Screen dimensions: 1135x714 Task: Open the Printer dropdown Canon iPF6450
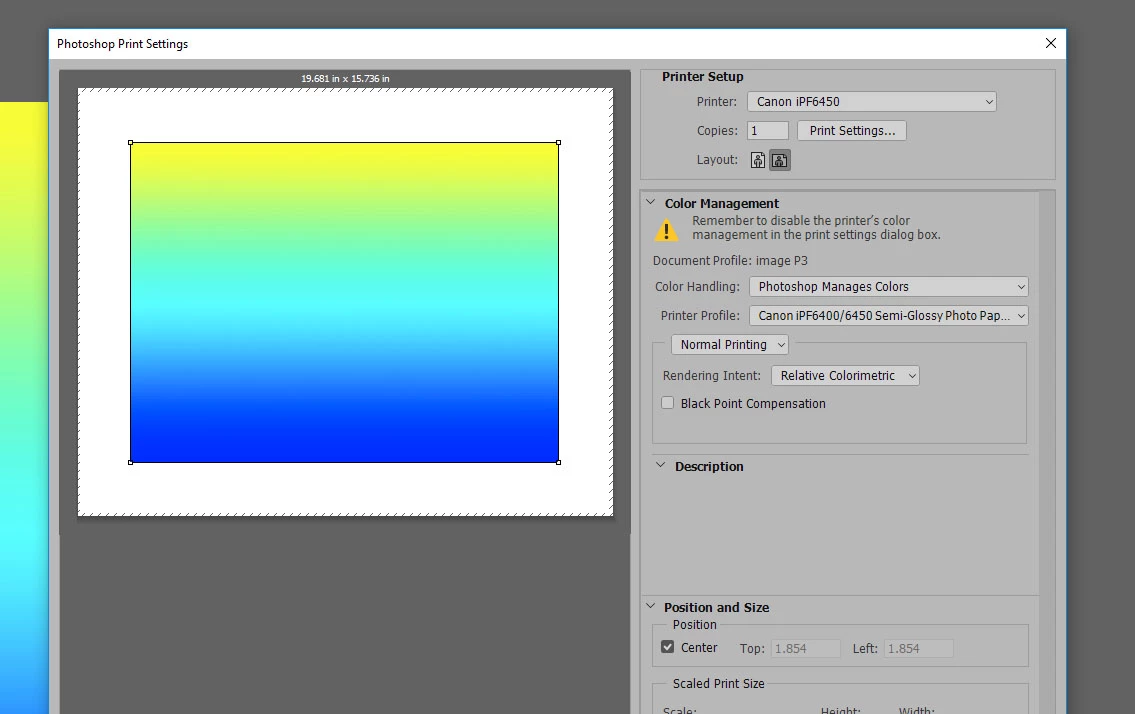tap(872, 101)
